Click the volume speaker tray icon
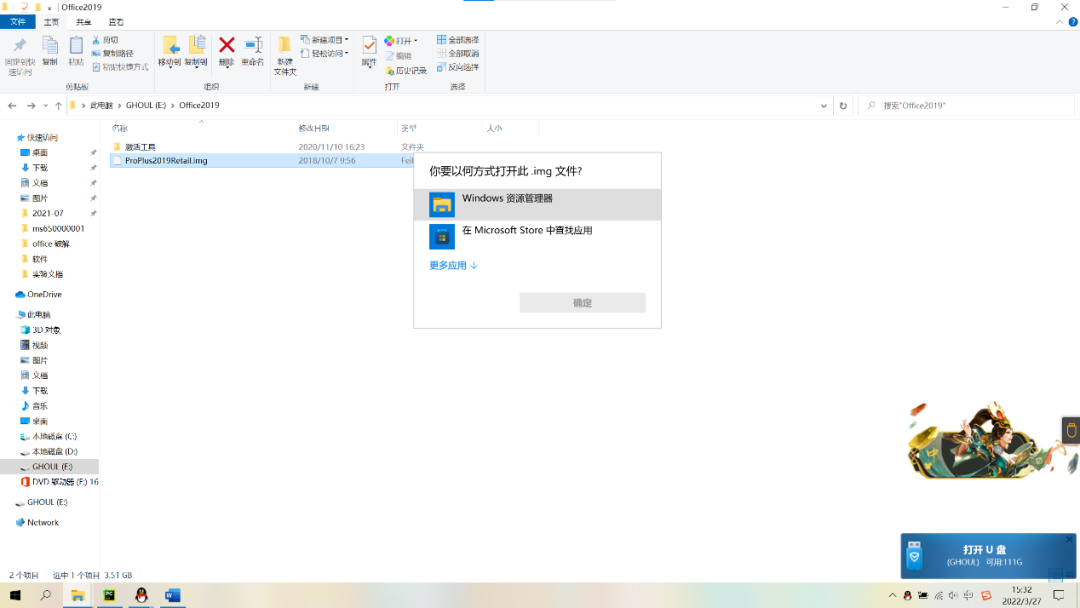This screenshot has width=1080, height=608. click(953, 596)
